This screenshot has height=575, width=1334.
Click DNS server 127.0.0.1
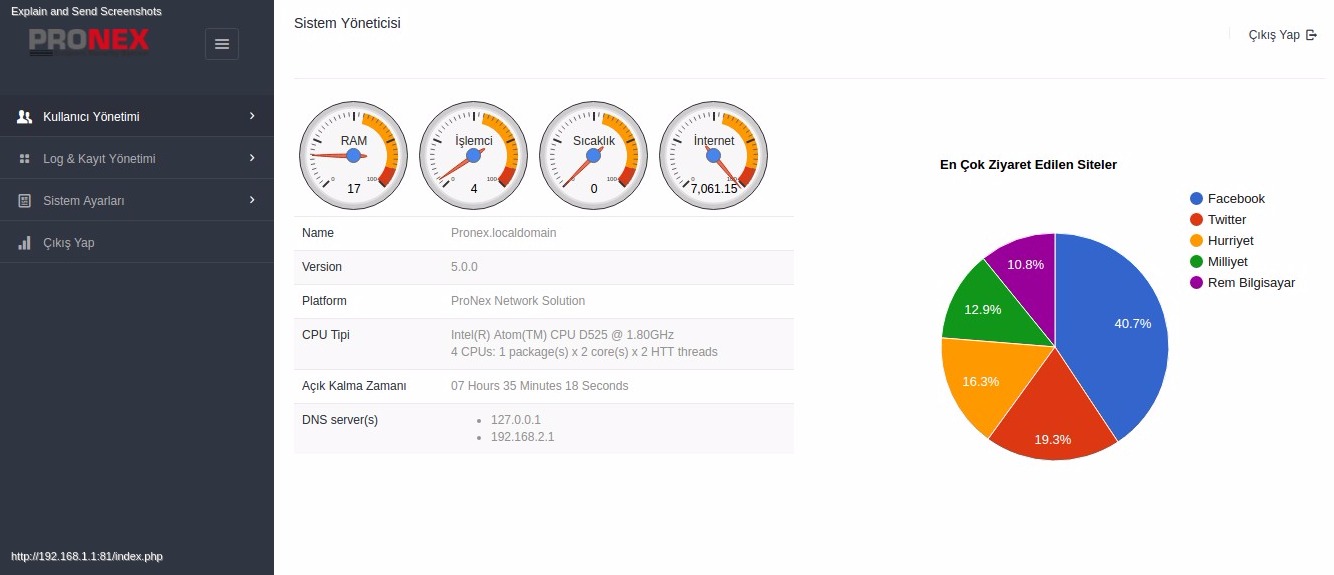point(516,420)
